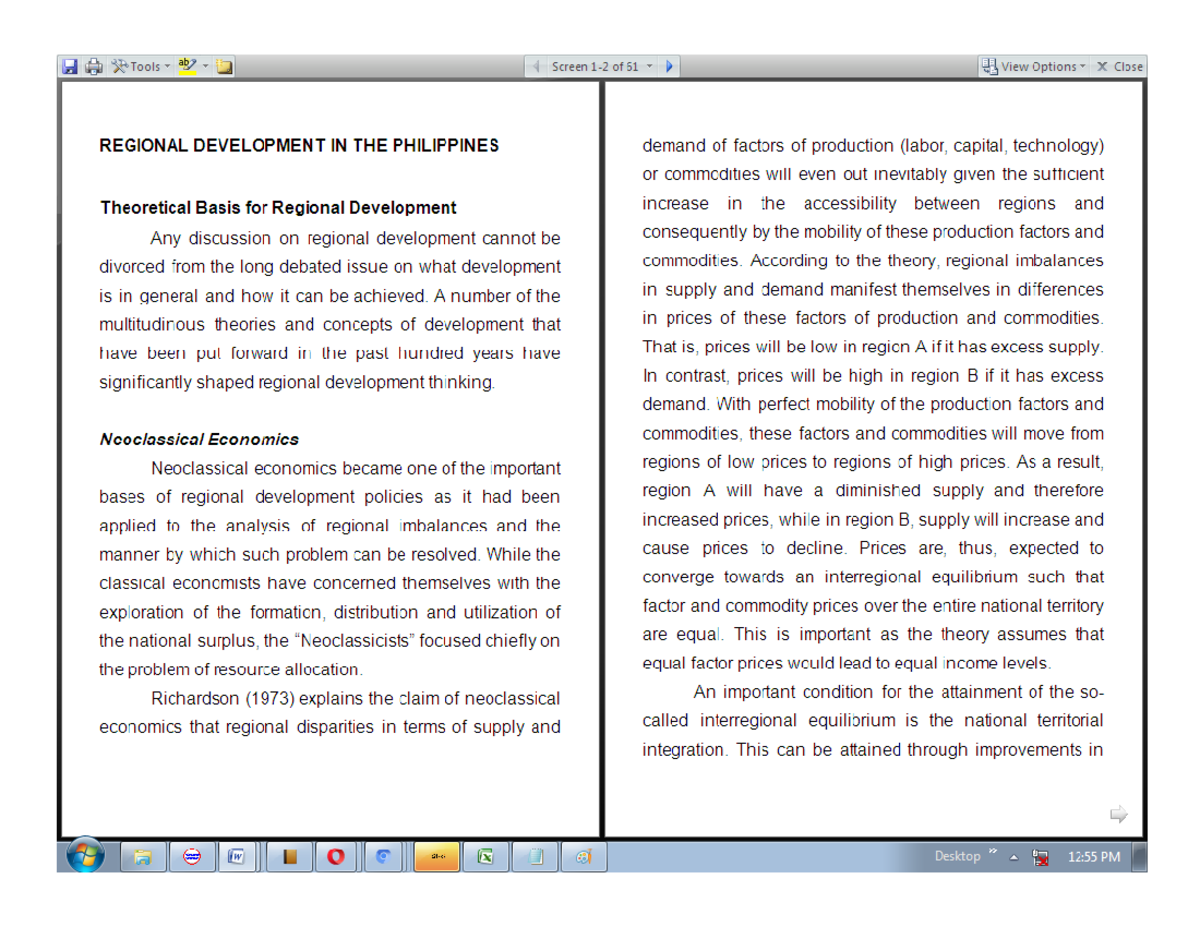Open the red-and-blue circular app on the taskbar
Screen dimensions: 1200x927
click(192, 856)
